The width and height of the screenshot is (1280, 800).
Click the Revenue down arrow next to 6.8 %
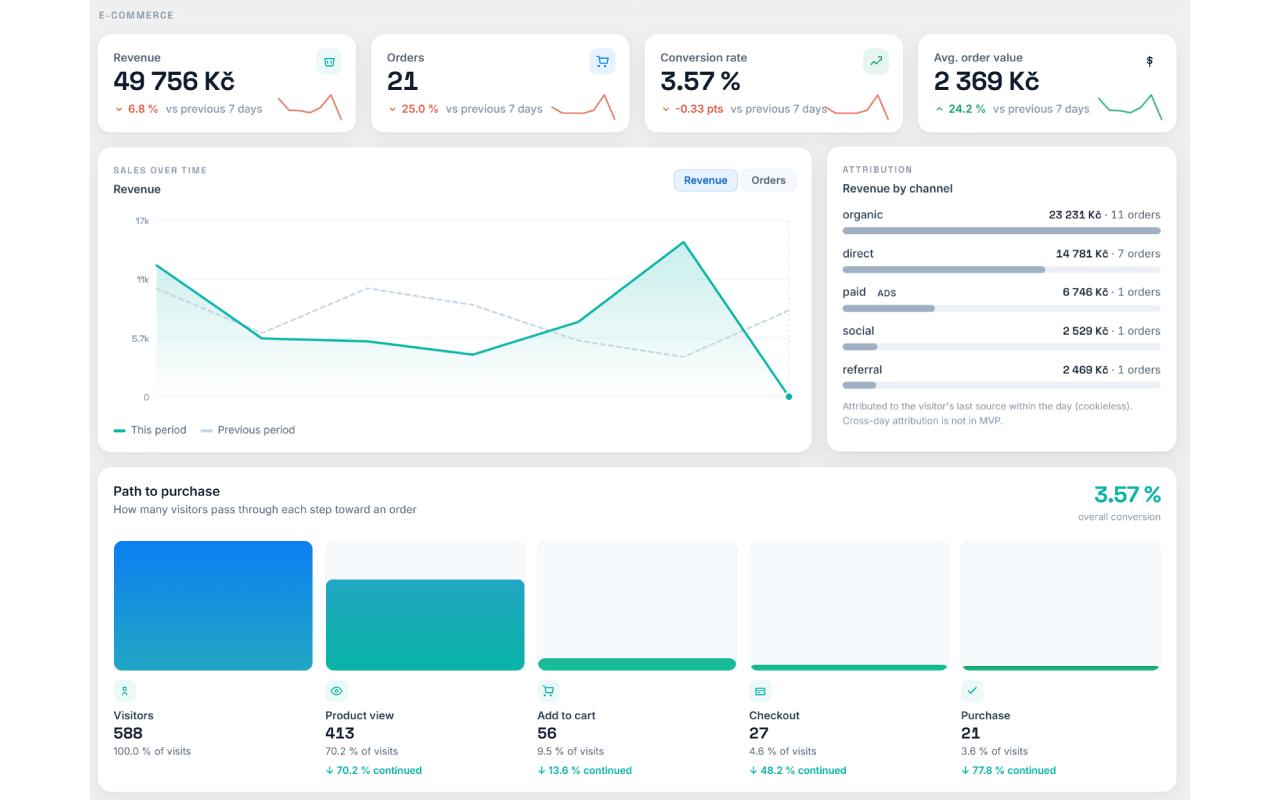pos(119,109)
